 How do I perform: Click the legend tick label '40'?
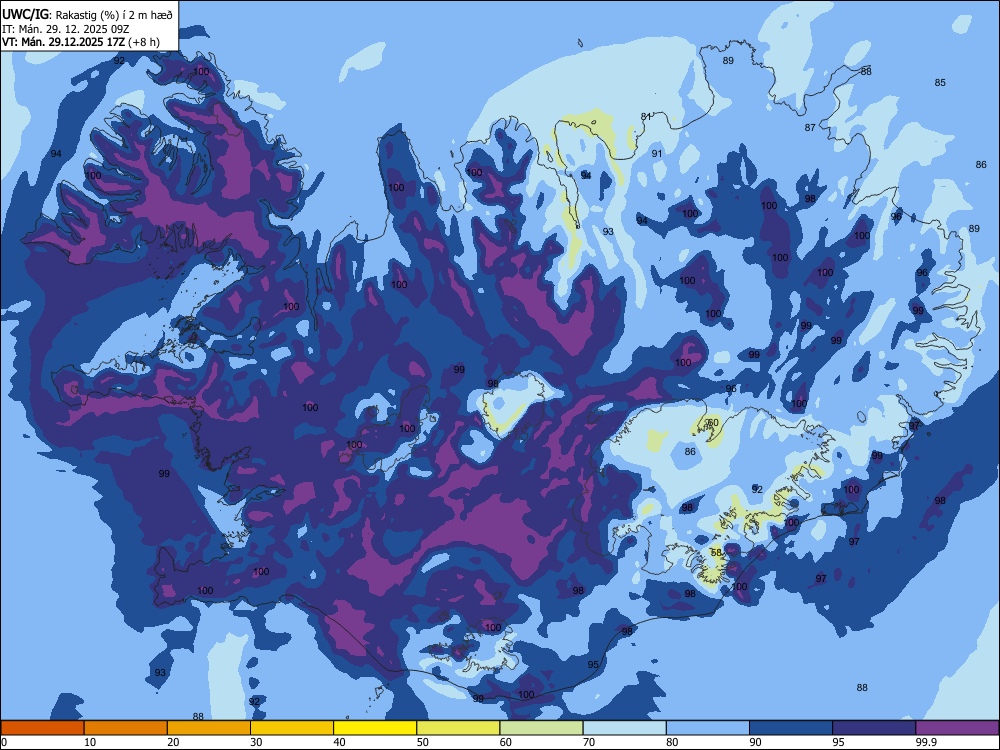(339, 742)
